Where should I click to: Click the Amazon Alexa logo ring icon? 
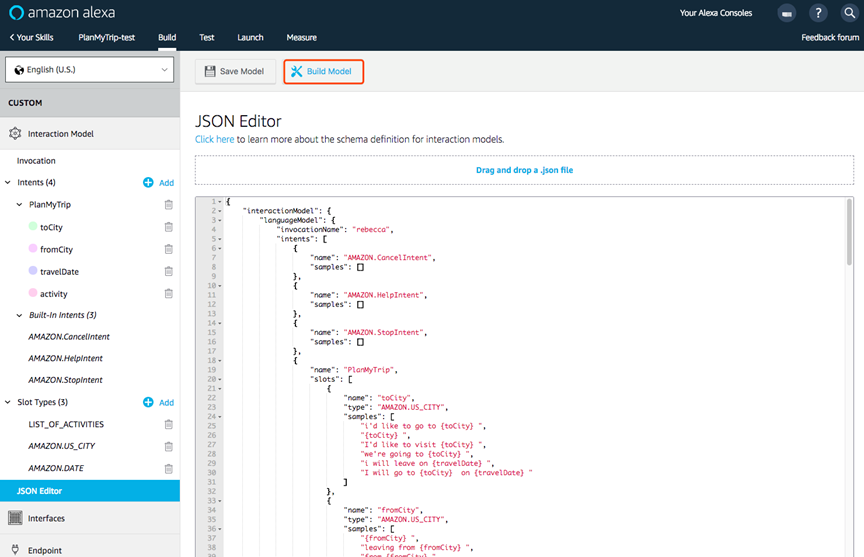(x=17, y=12)
